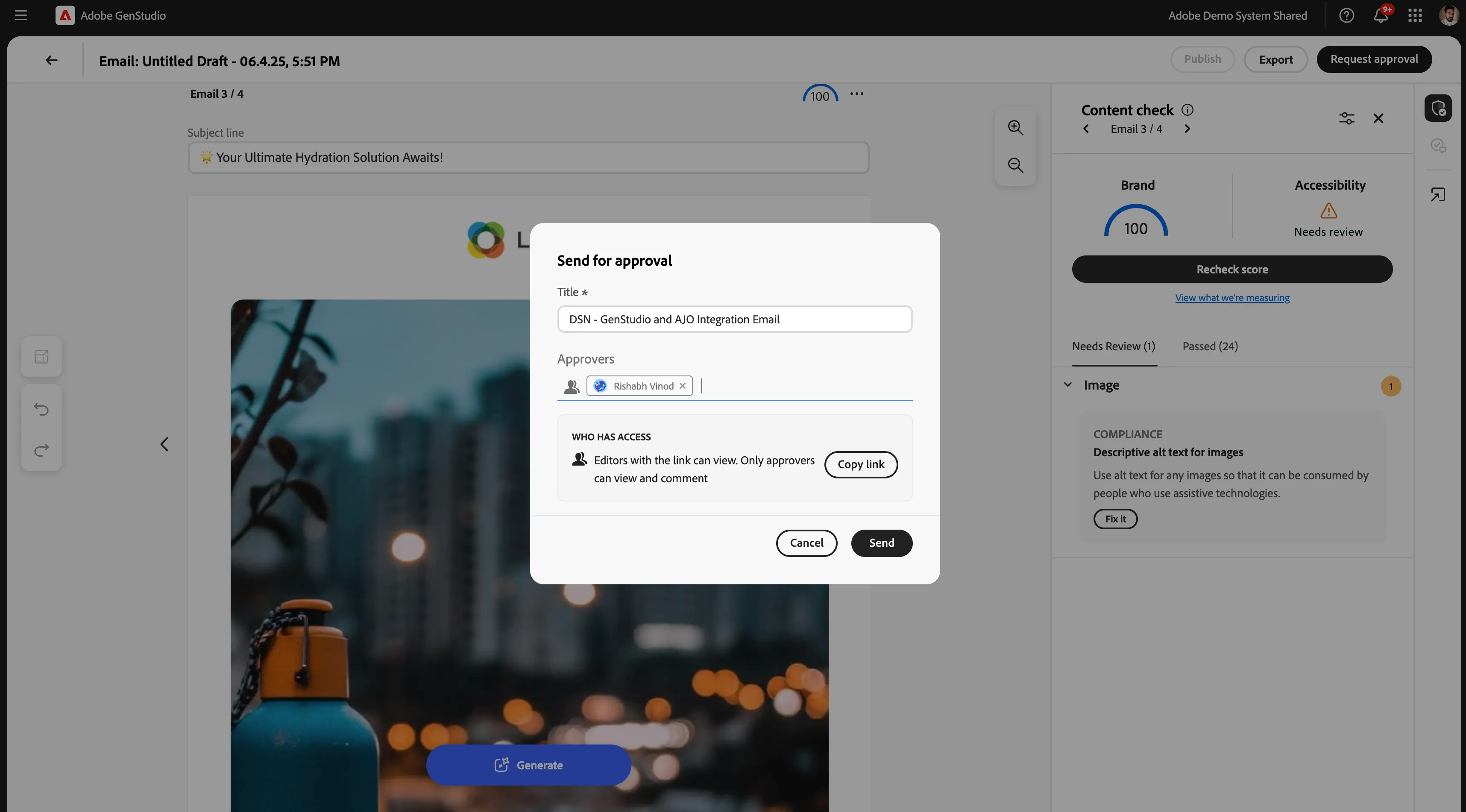Open the apps grid switcher
1466x812 pixels.
[1415, 15]
